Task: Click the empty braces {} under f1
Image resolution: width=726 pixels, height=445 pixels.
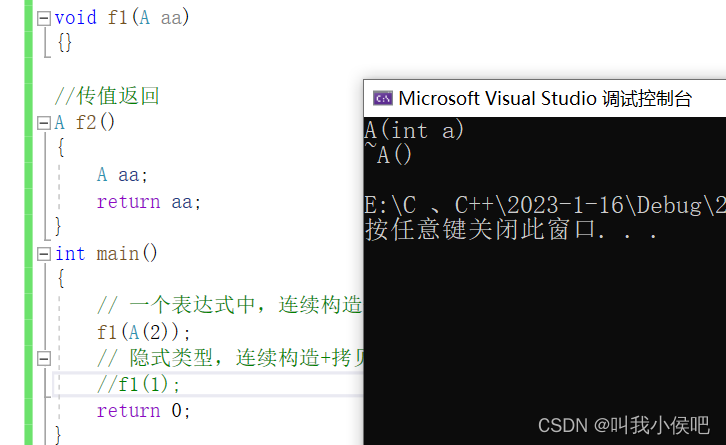Action: (x=64, y=44)
